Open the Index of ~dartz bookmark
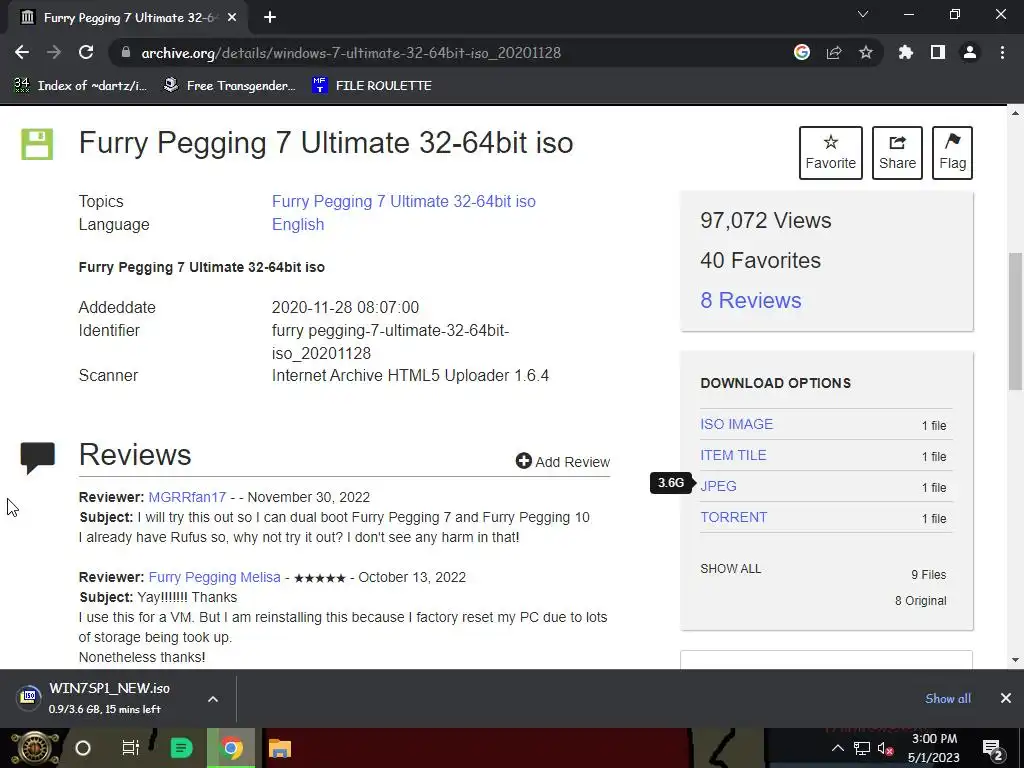1024x768 pixels. click(80, 86)
